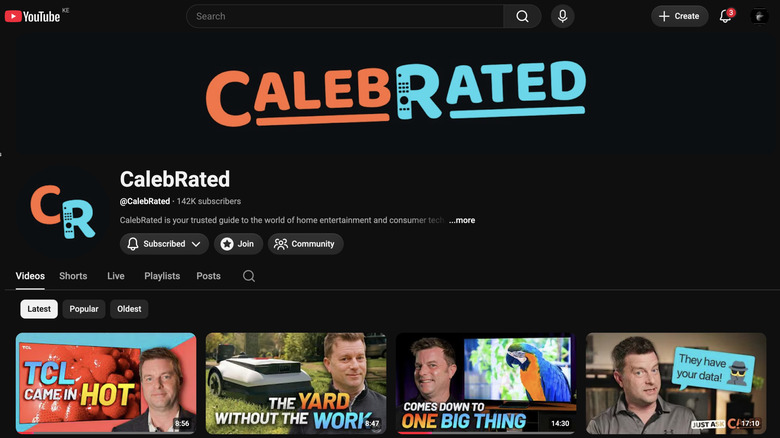Sort videos by Popular
Viewport: 780px width, 438px height.
click(x=84, y=309)
